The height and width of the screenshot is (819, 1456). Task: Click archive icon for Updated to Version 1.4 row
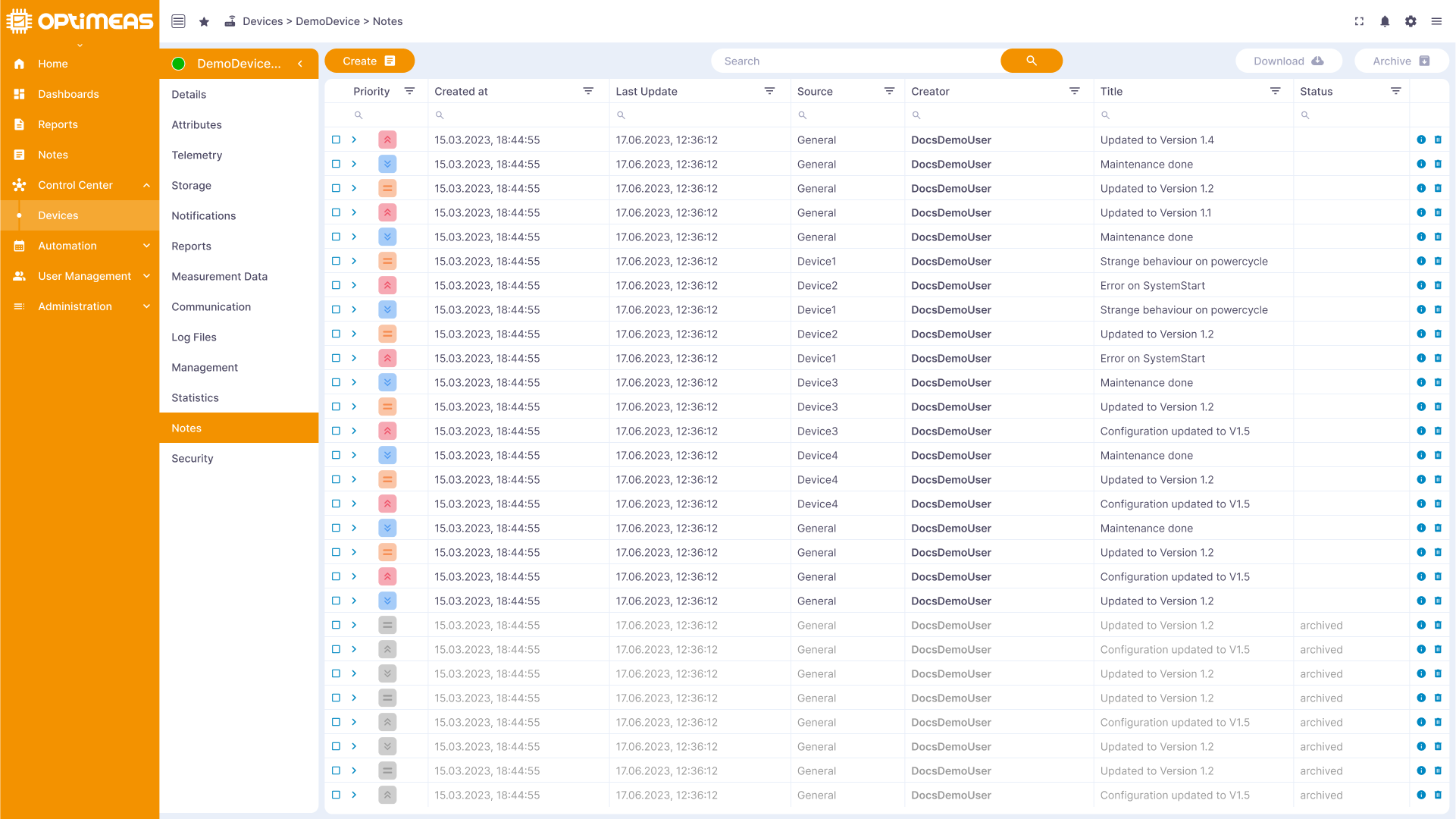(1438, 140)
